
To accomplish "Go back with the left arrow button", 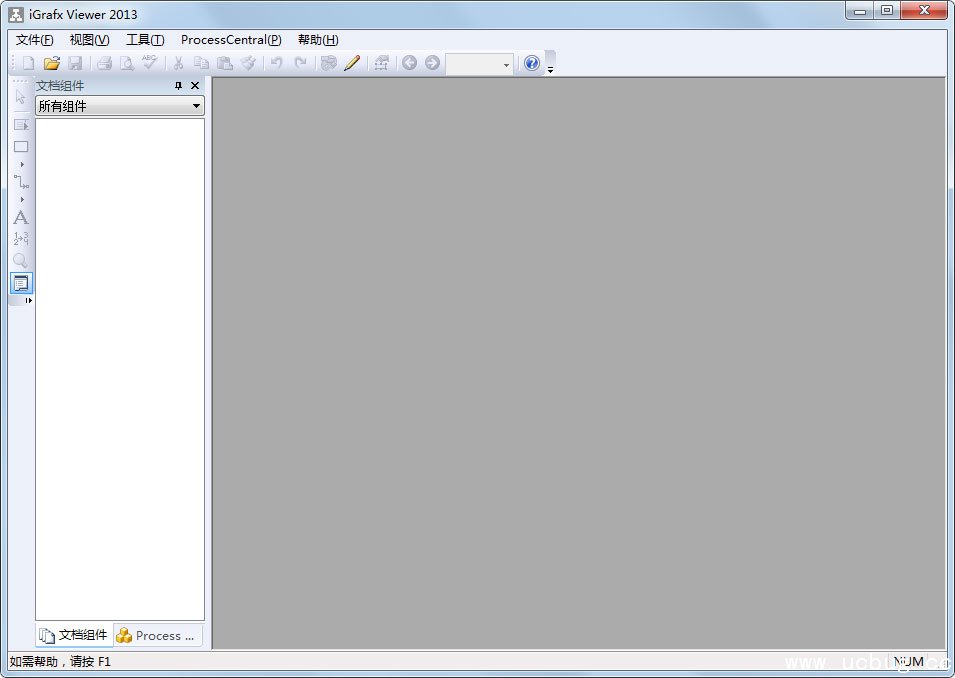I will tap(409, 63).
